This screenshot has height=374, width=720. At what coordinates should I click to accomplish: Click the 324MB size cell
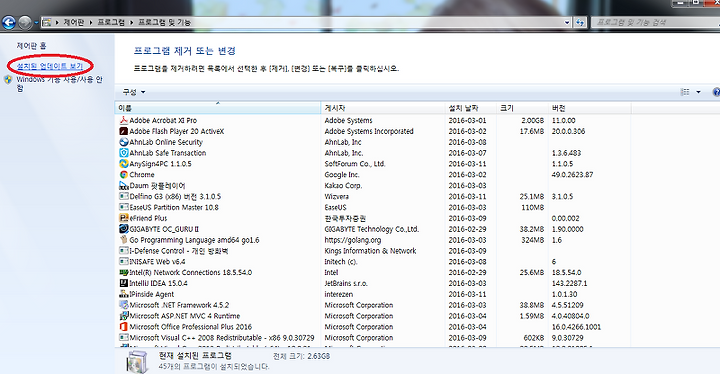[532, 240]
